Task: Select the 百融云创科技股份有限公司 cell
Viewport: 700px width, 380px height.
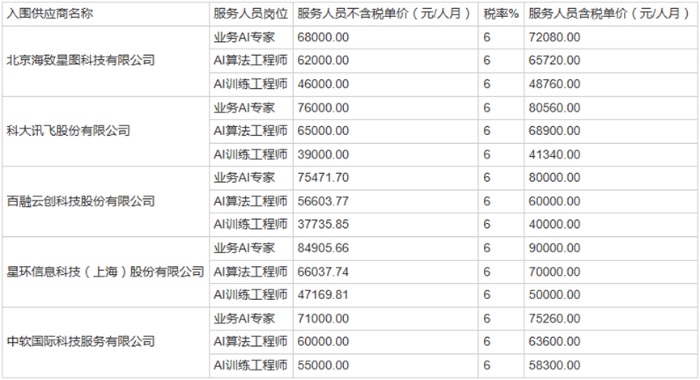Action: [x=106, y=201]
